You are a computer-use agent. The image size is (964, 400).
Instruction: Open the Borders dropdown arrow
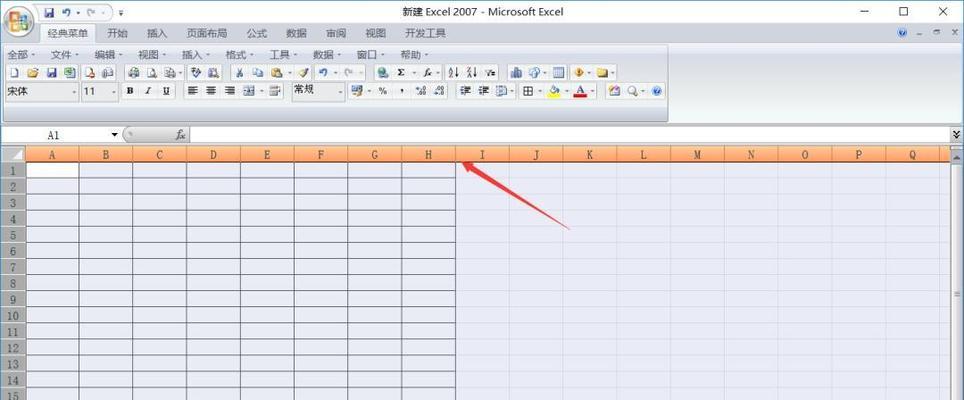coord(540,91)
